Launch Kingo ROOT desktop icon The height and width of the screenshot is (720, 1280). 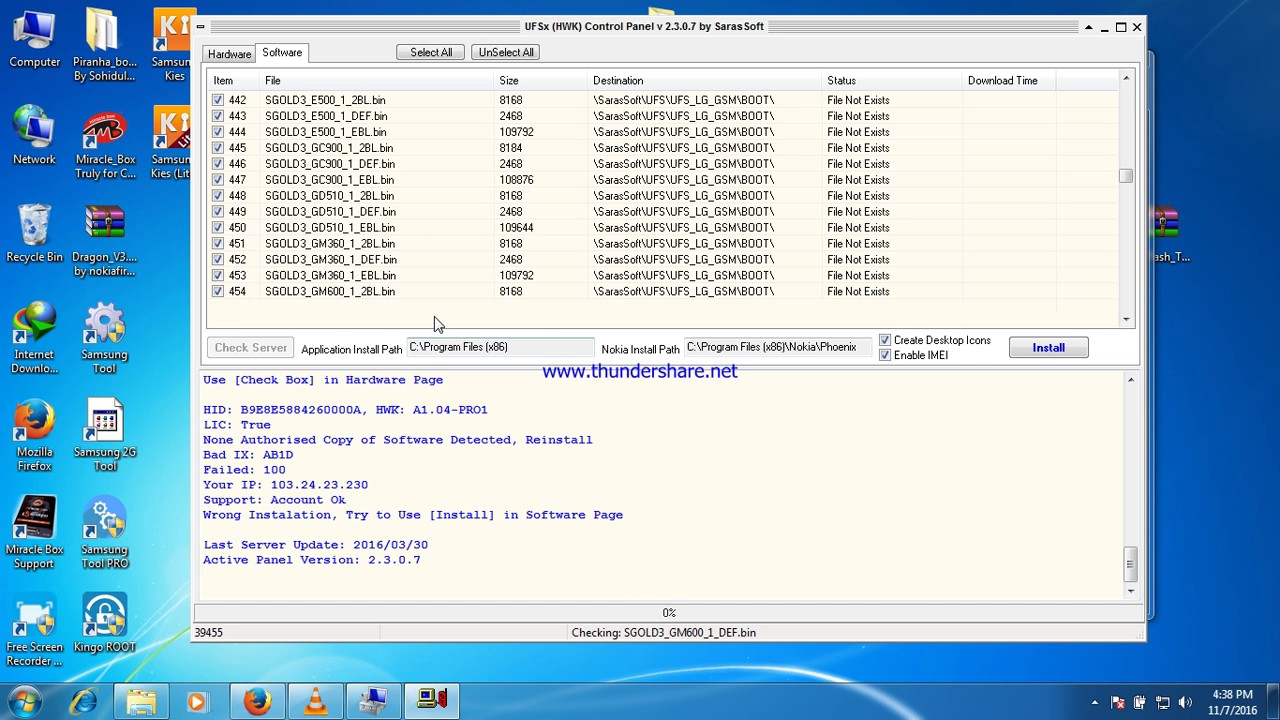104,624
